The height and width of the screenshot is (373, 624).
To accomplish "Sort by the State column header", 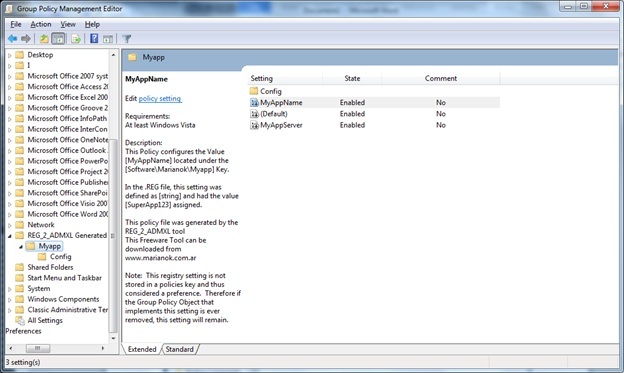I will tap(352, 78).
